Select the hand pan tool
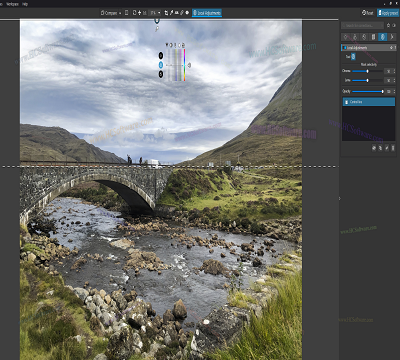 (x=139, y=13)
